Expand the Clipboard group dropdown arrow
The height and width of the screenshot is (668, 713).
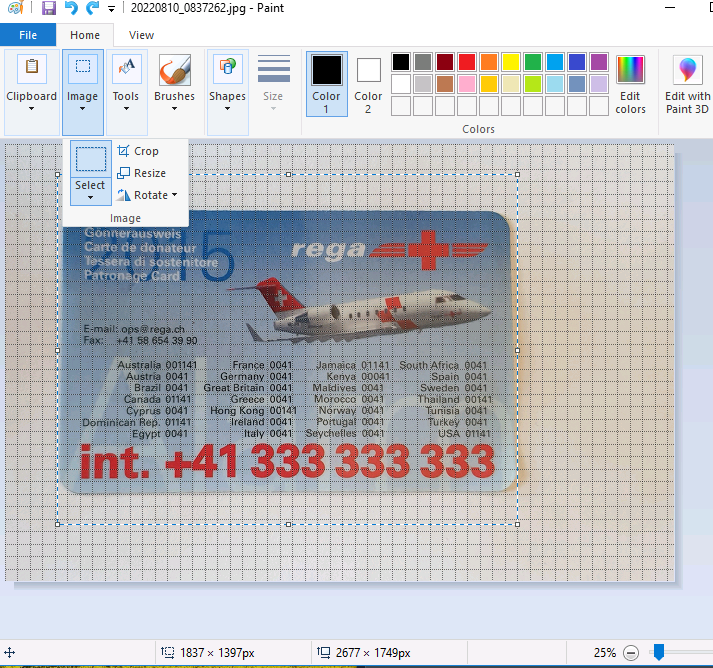coord(31,109)
